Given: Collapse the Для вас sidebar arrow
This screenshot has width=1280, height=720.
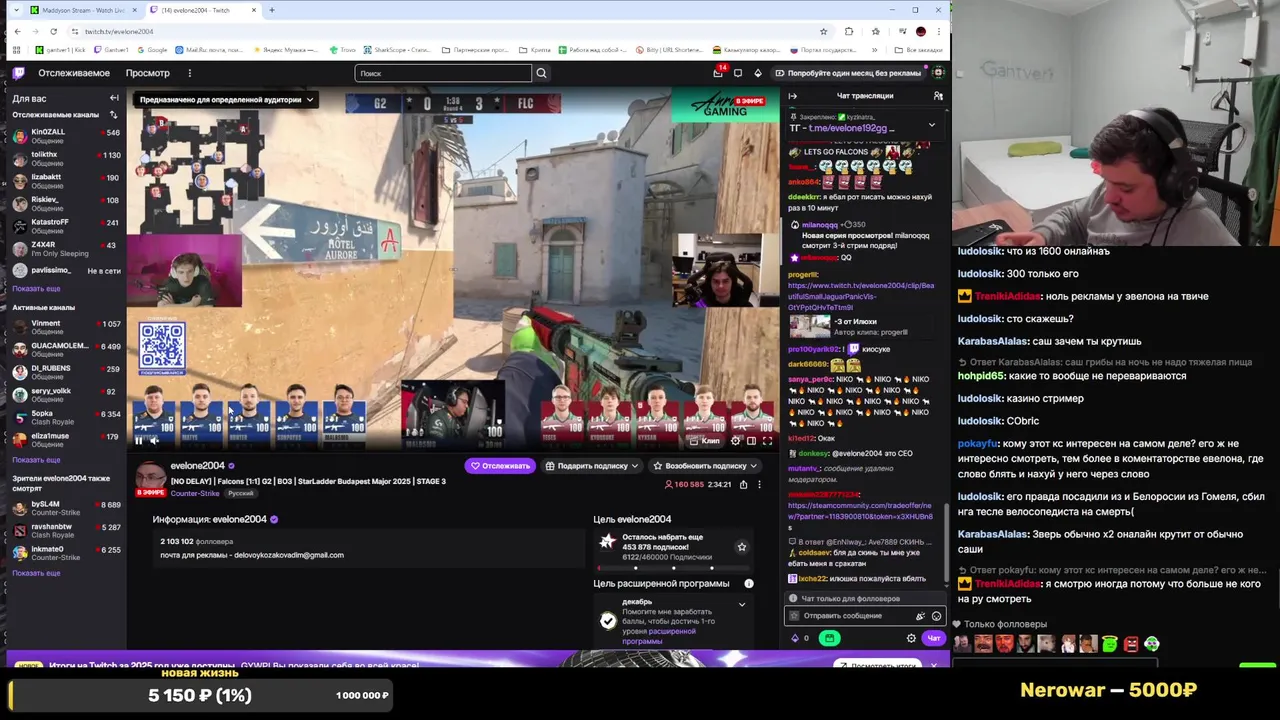Looking at the screenshot, I should (x=114, y=98).
